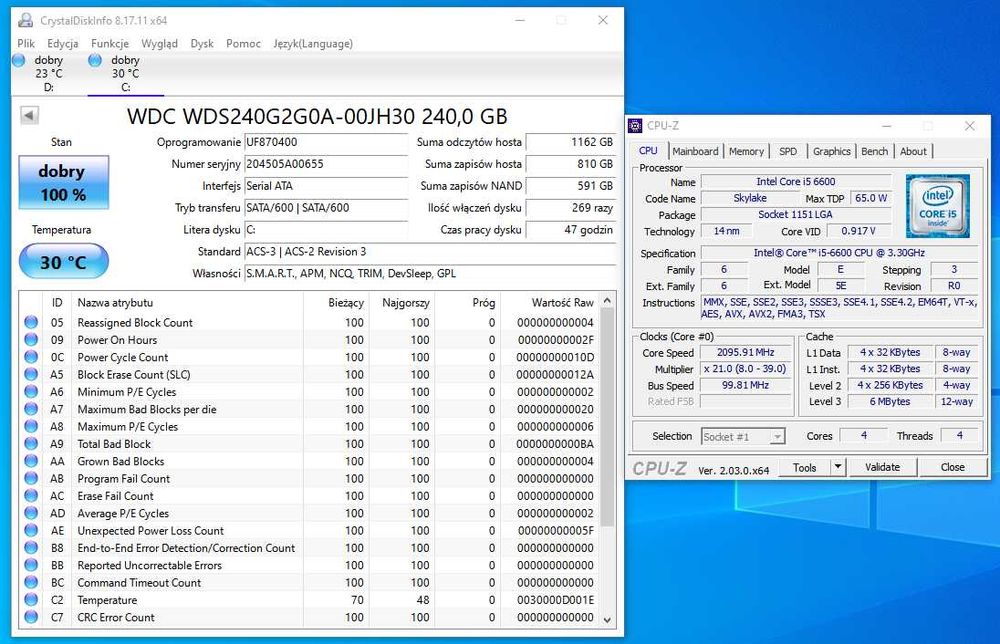This screenshot has height=644, width=1000.
Task: Click the Temperature raw value 0030000D001E
Action: point(555,599)
